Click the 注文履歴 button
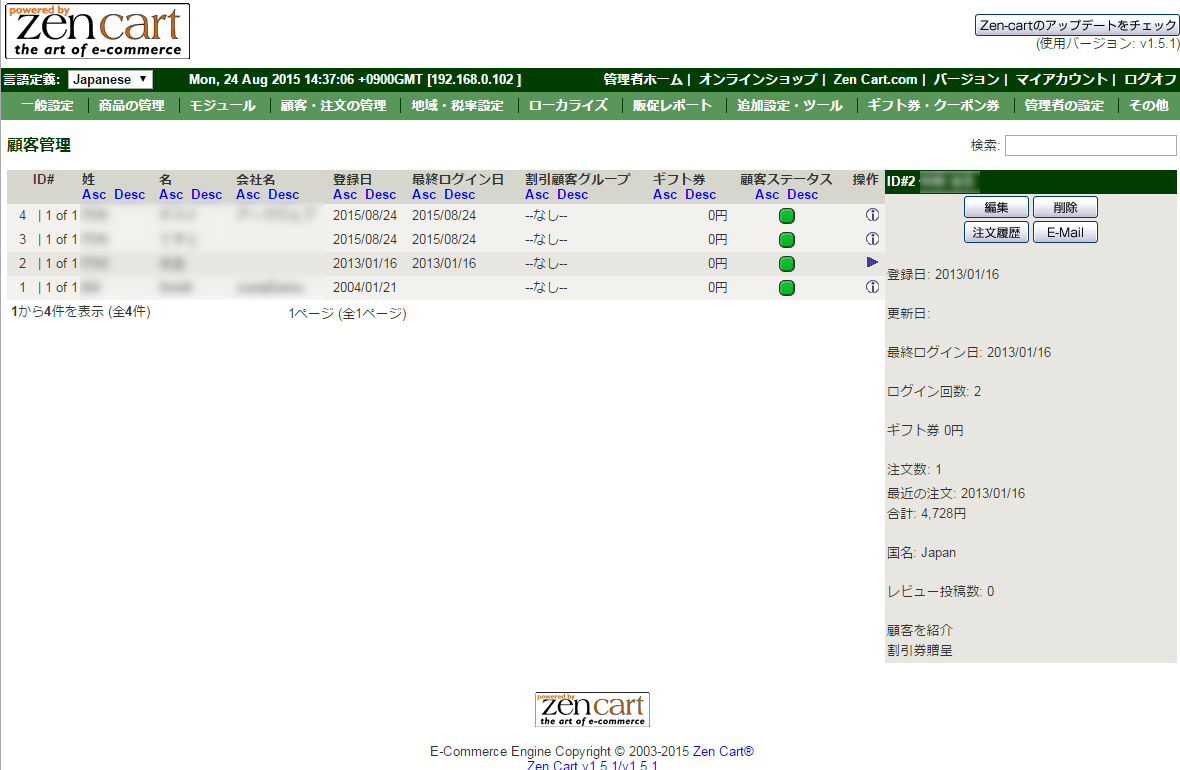The image size is (1180, 770). tap(995, 232)
